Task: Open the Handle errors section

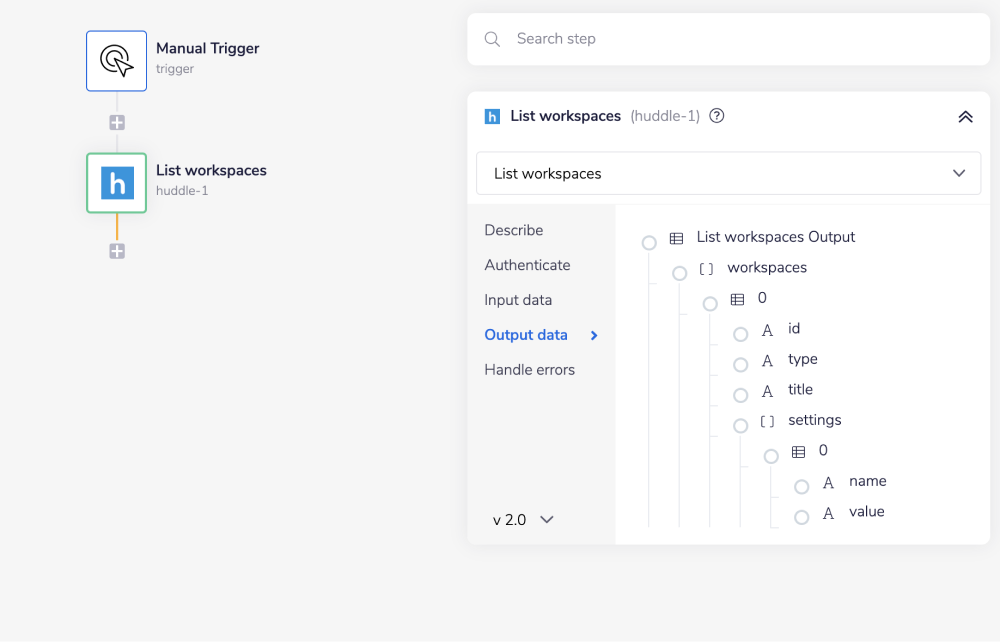Action: (529, 370)
